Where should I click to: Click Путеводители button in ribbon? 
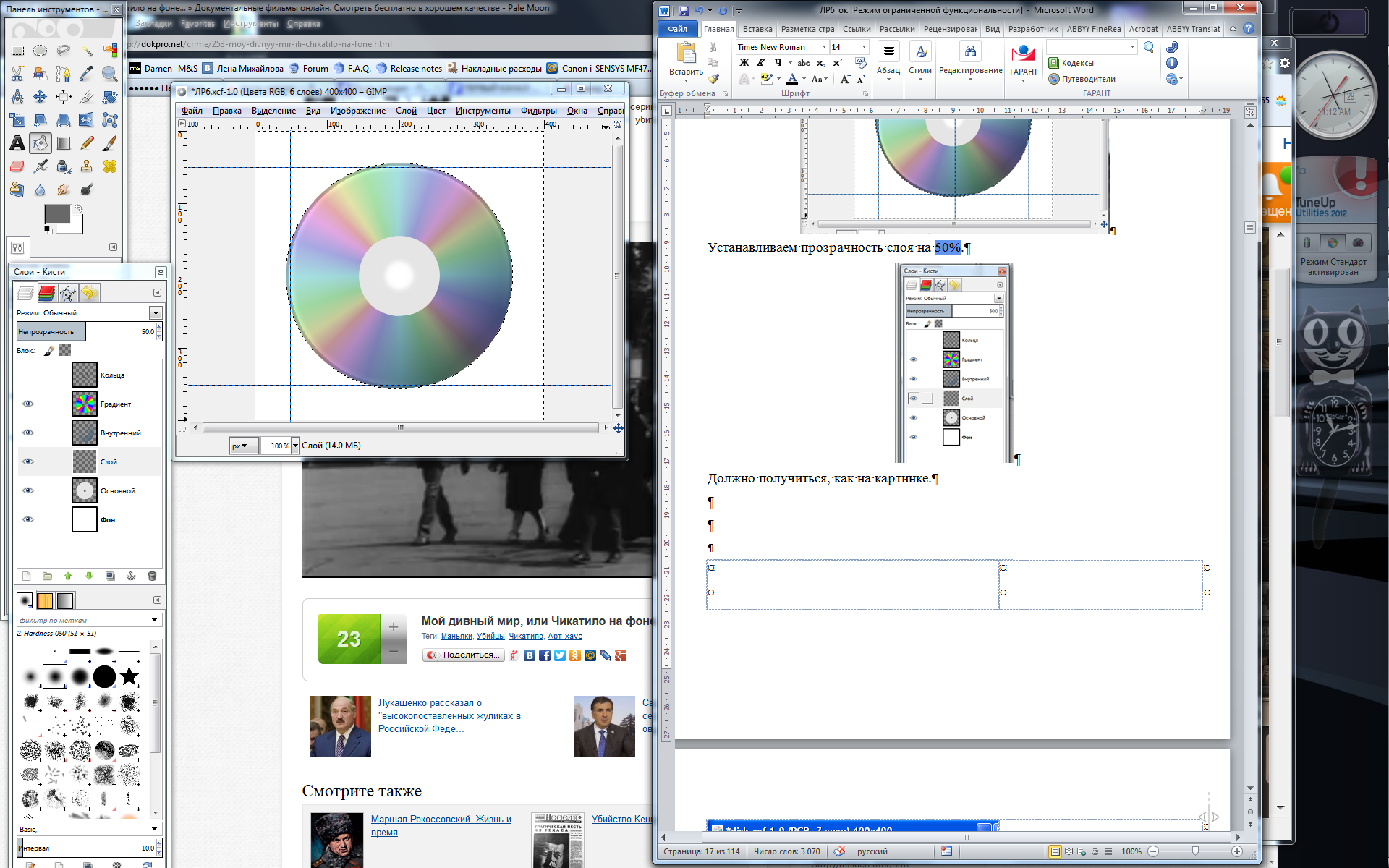click(x=1082, y=79)
